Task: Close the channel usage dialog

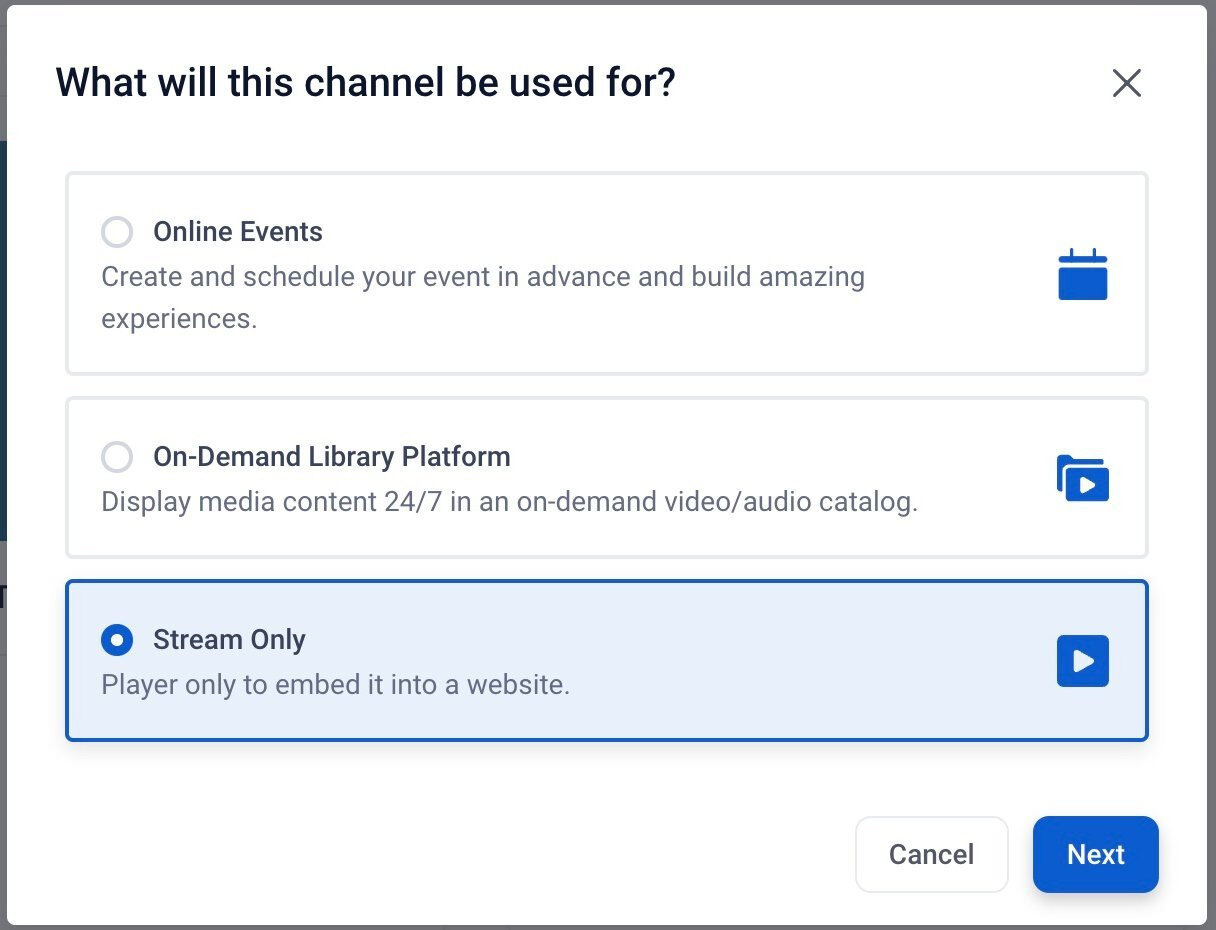Action: coord(1127,83)
